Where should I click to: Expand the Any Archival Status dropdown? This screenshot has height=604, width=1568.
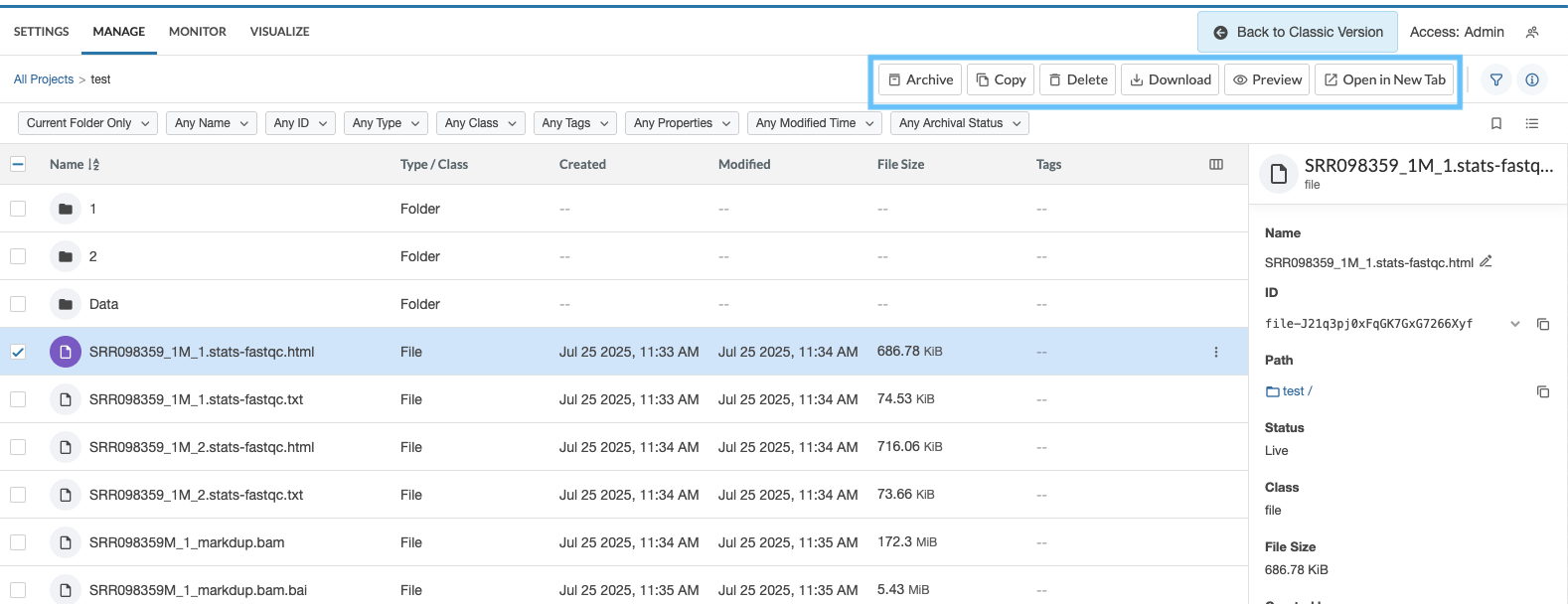click(959, 123)
